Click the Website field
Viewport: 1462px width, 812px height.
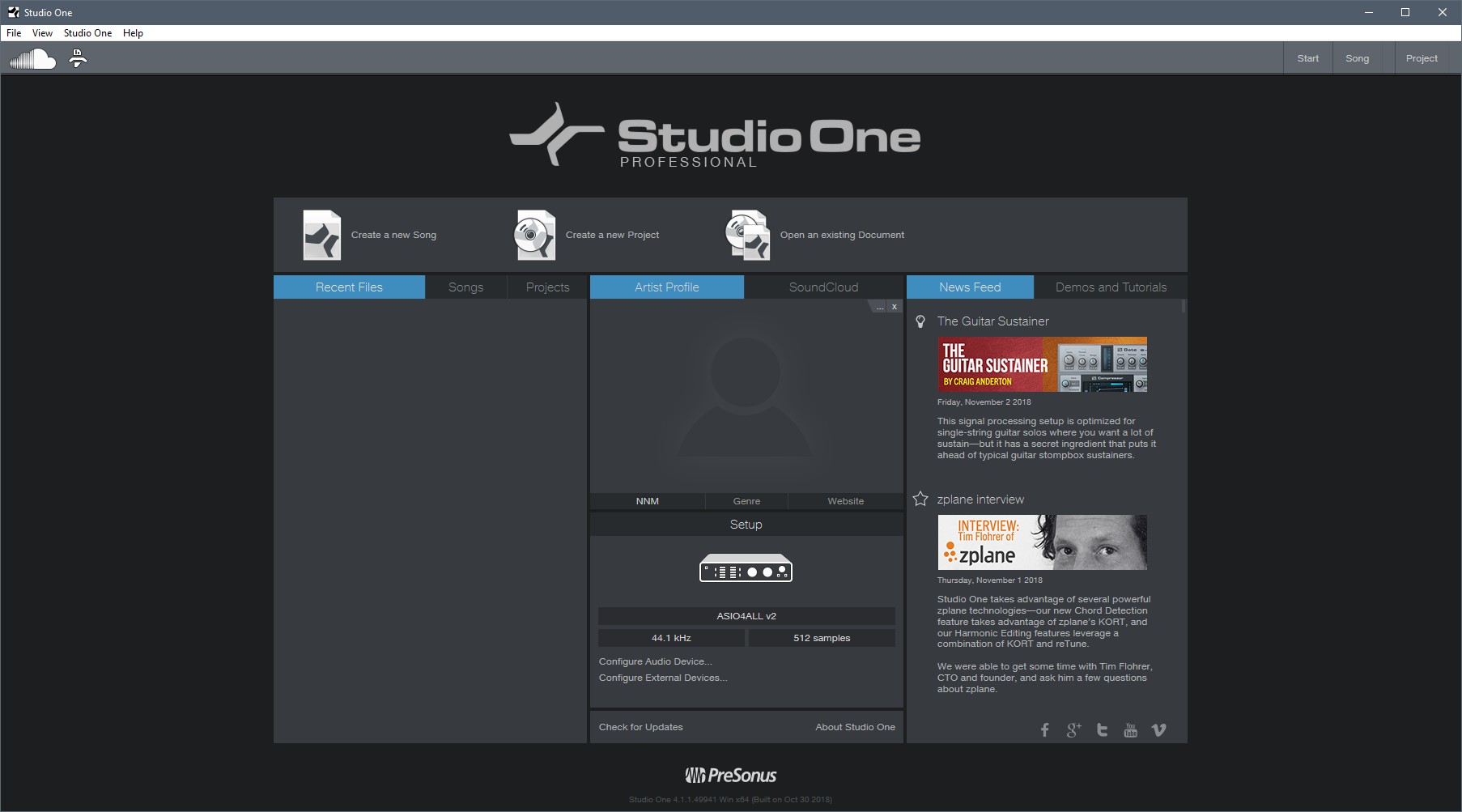(x=846, y=501)
